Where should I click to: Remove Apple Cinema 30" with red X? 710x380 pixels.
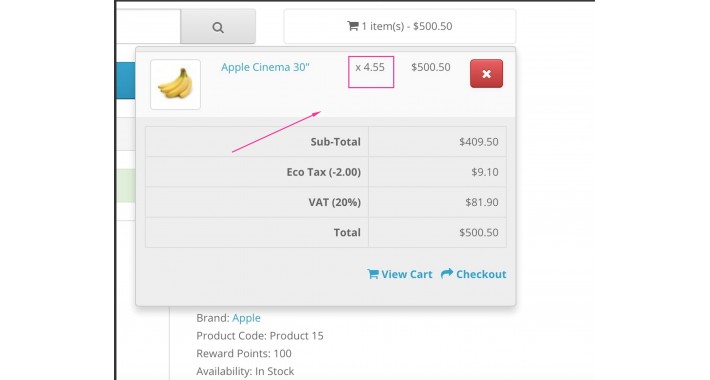coord(486,73)
